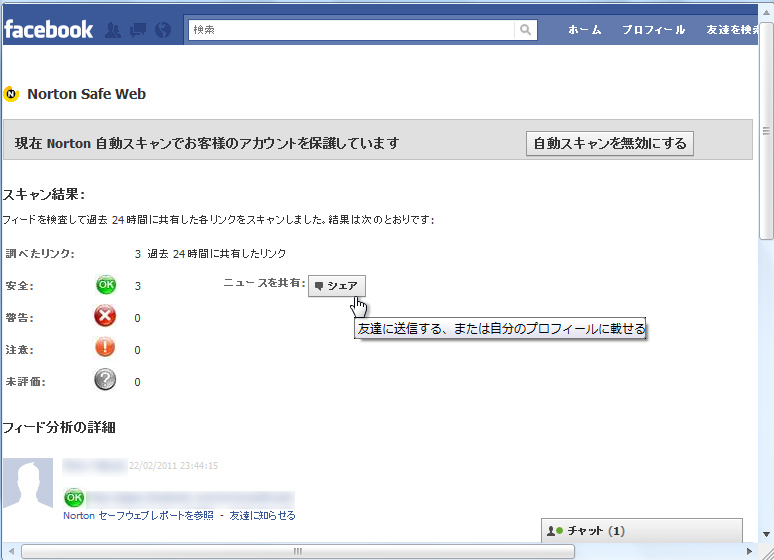Click the Norton Safe Web logo icon
Screen dimensions: 774x560
11,94
